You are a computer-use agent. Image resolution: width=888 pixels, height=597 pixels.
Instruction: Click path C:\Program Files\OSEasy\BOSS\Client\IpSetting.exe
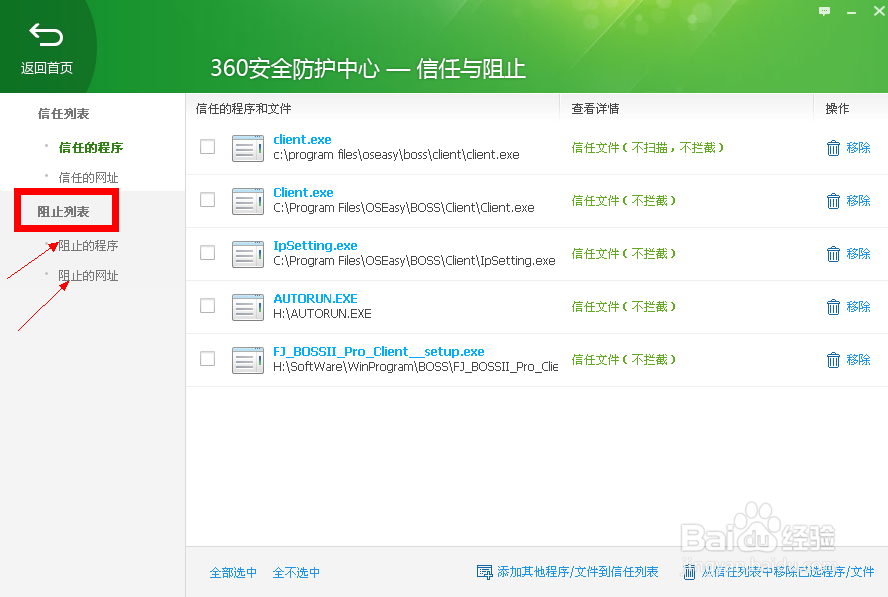click(x=414, y=261)
